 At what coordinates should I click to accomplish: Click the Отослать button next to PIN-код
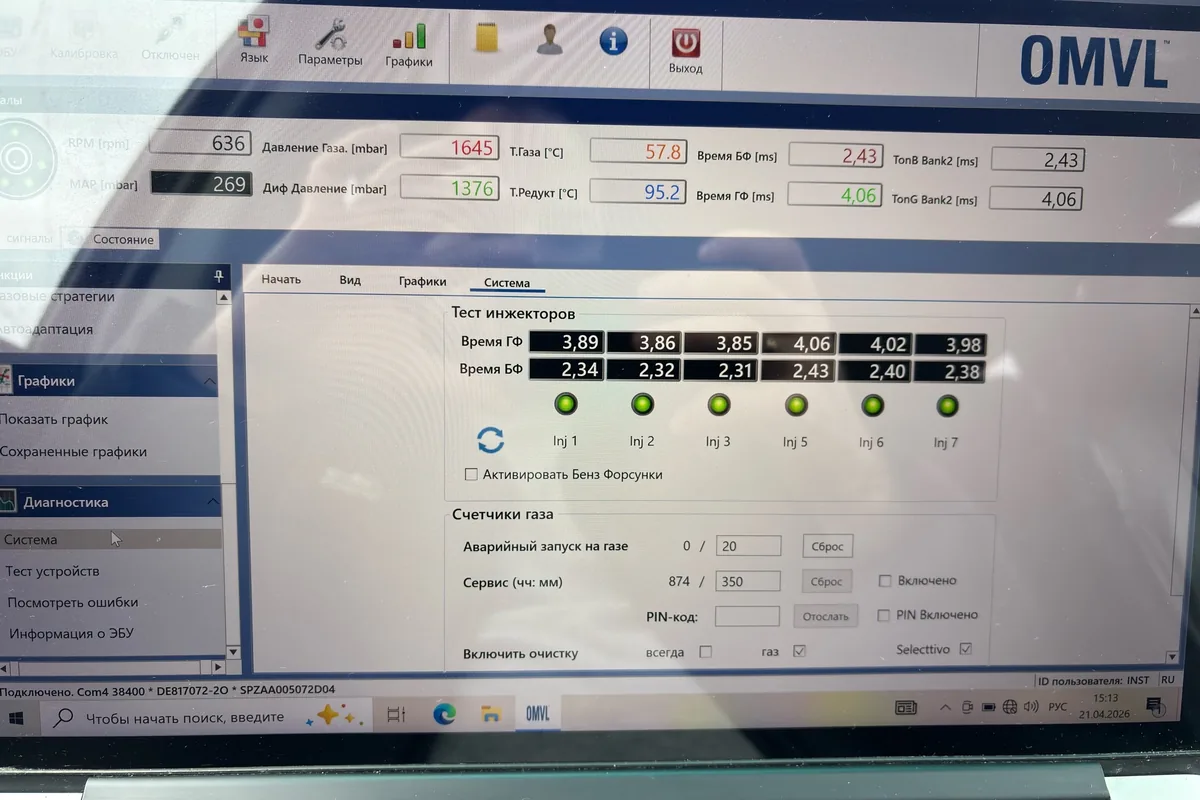tap(826, 616)
